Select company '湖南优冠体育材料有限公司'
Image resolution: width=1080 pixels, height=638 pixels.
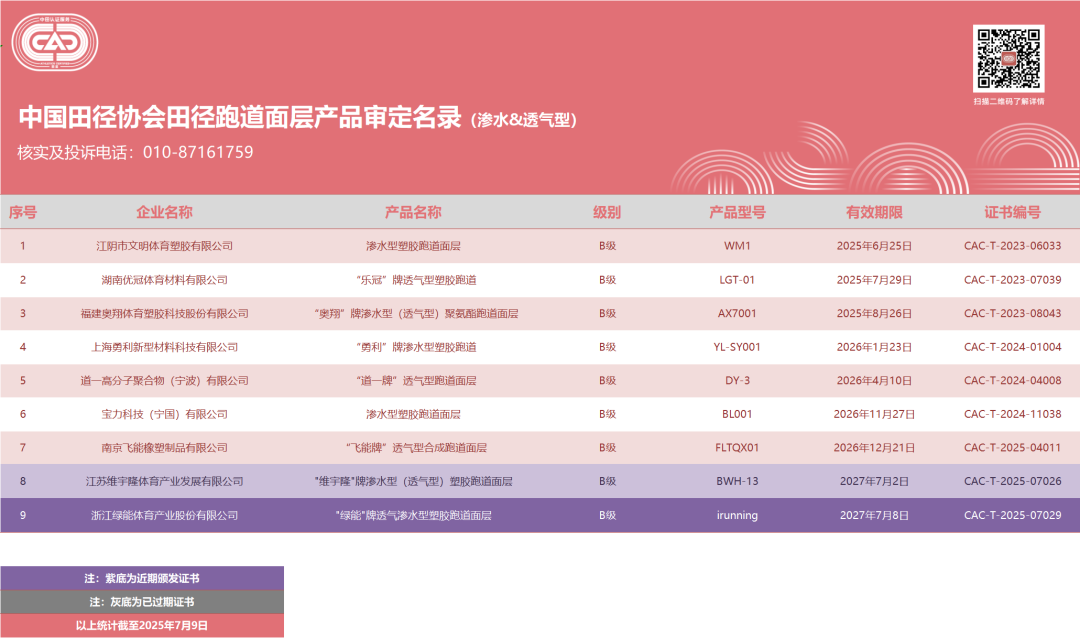click(x=164, y=280)
